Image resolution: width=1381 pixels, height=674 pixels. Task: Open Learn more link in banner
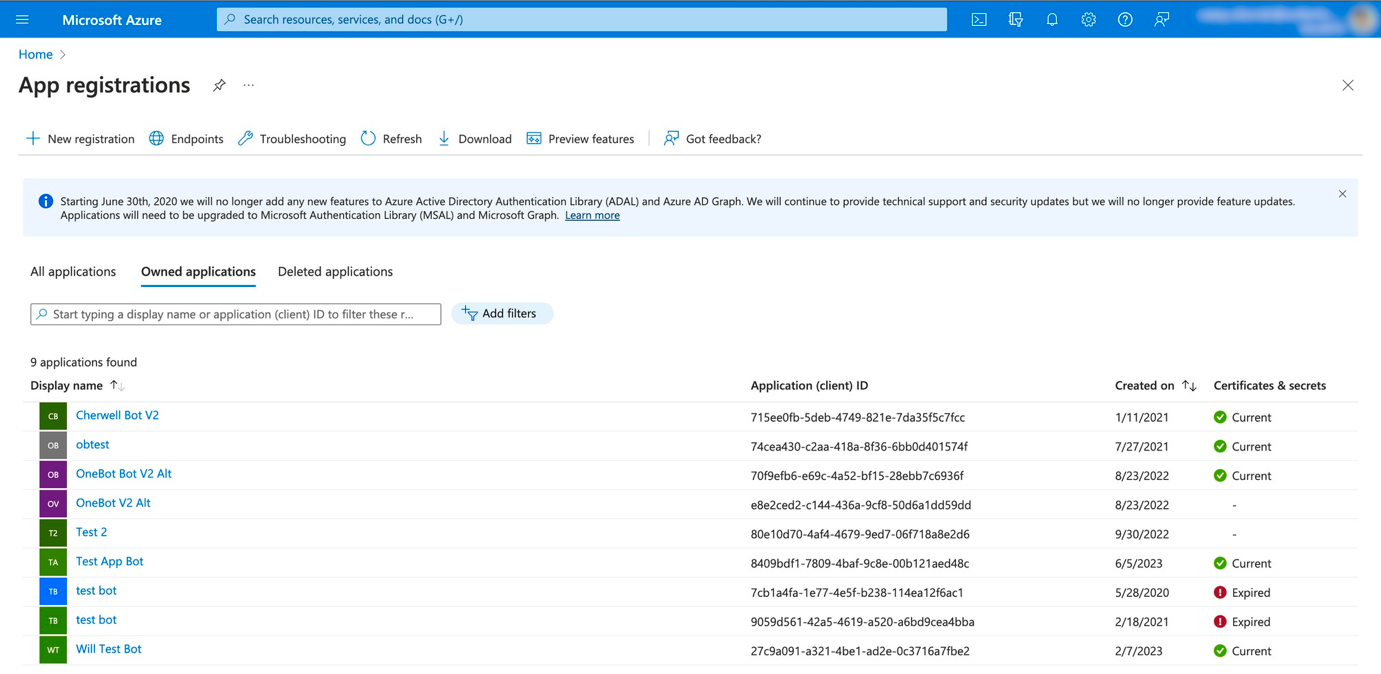pyautogui.click(x=592, y=215)
